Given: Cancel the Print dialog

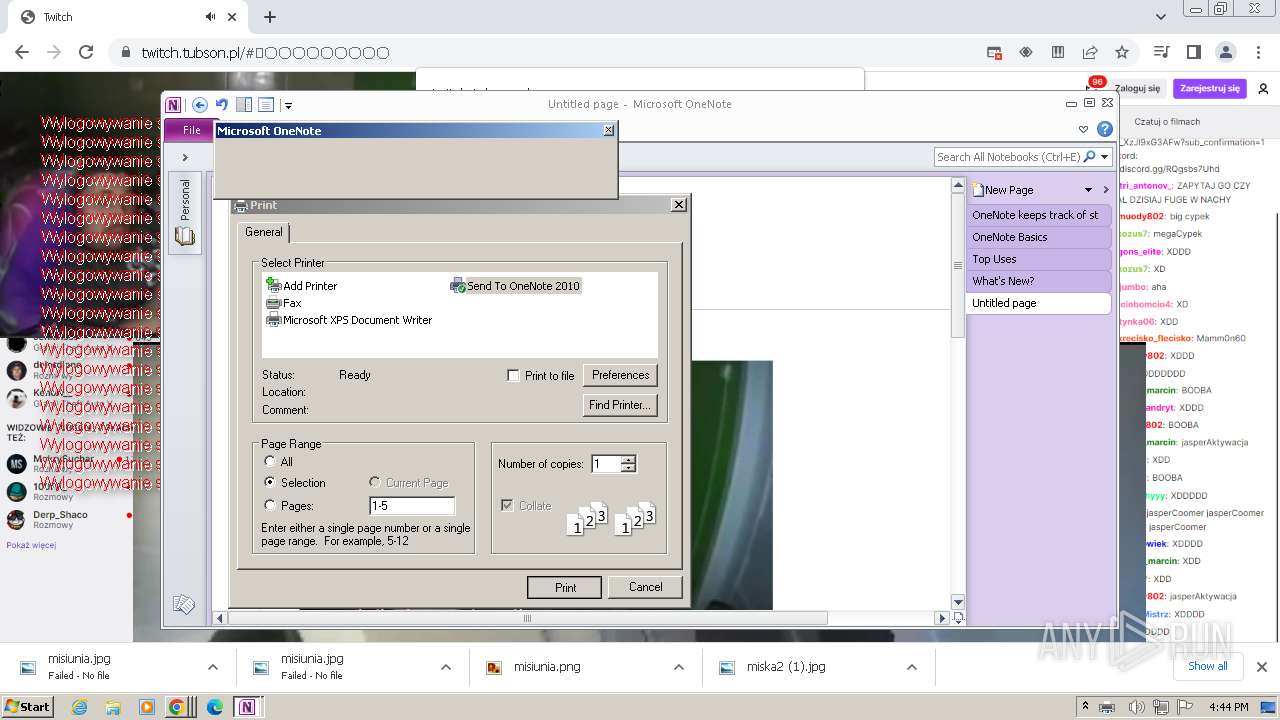Looking at the screenshot, I should click(645, 587).
